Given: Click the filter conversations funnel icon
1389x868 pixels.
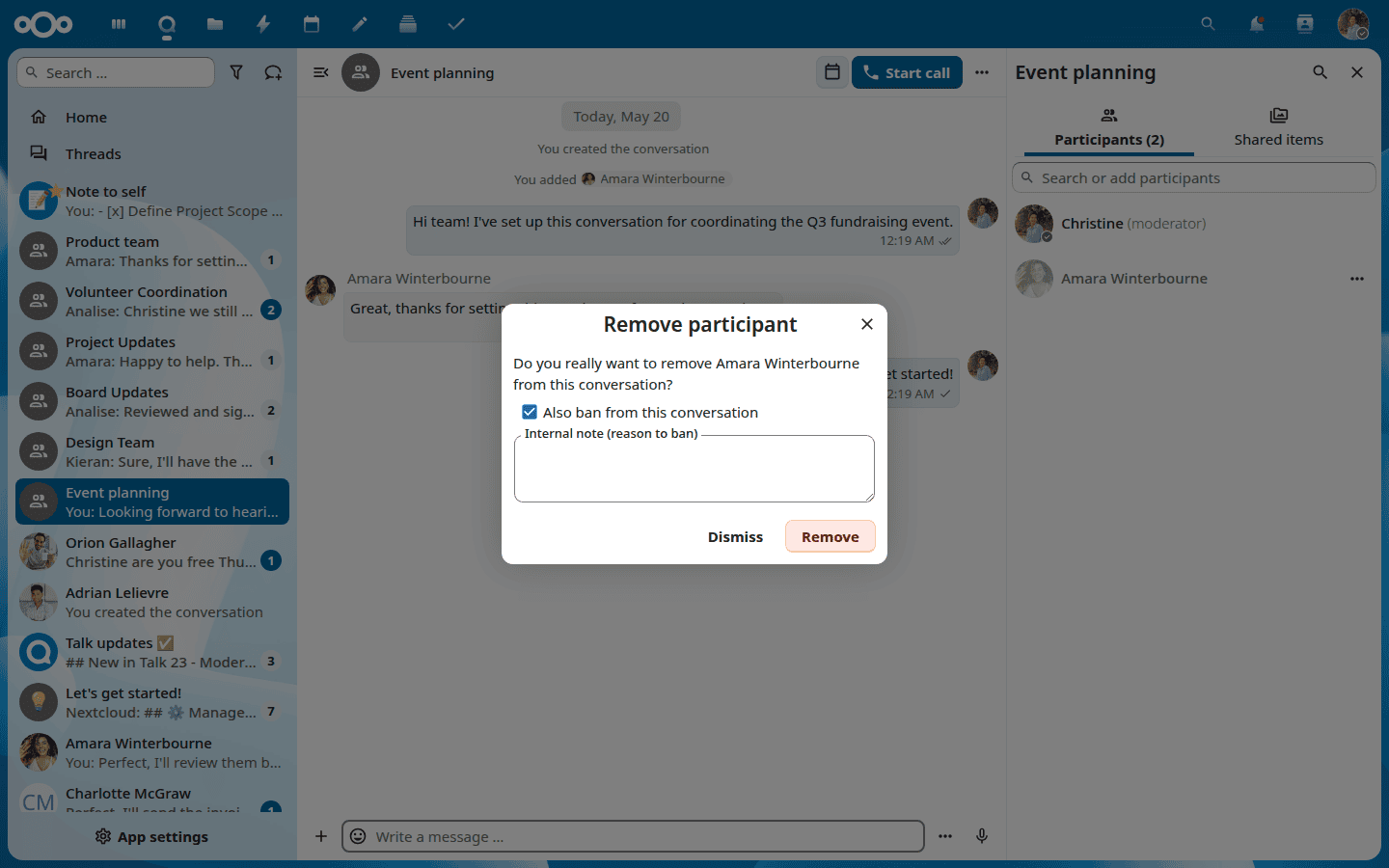Looking at the screenshot, I should [x=236, y=72].
